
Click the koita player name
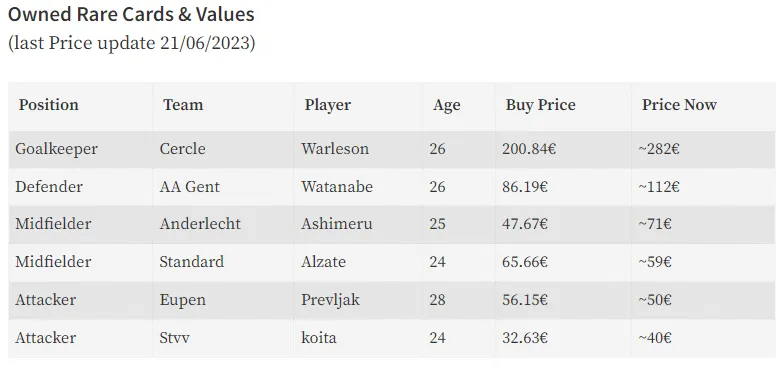point(318,338)
